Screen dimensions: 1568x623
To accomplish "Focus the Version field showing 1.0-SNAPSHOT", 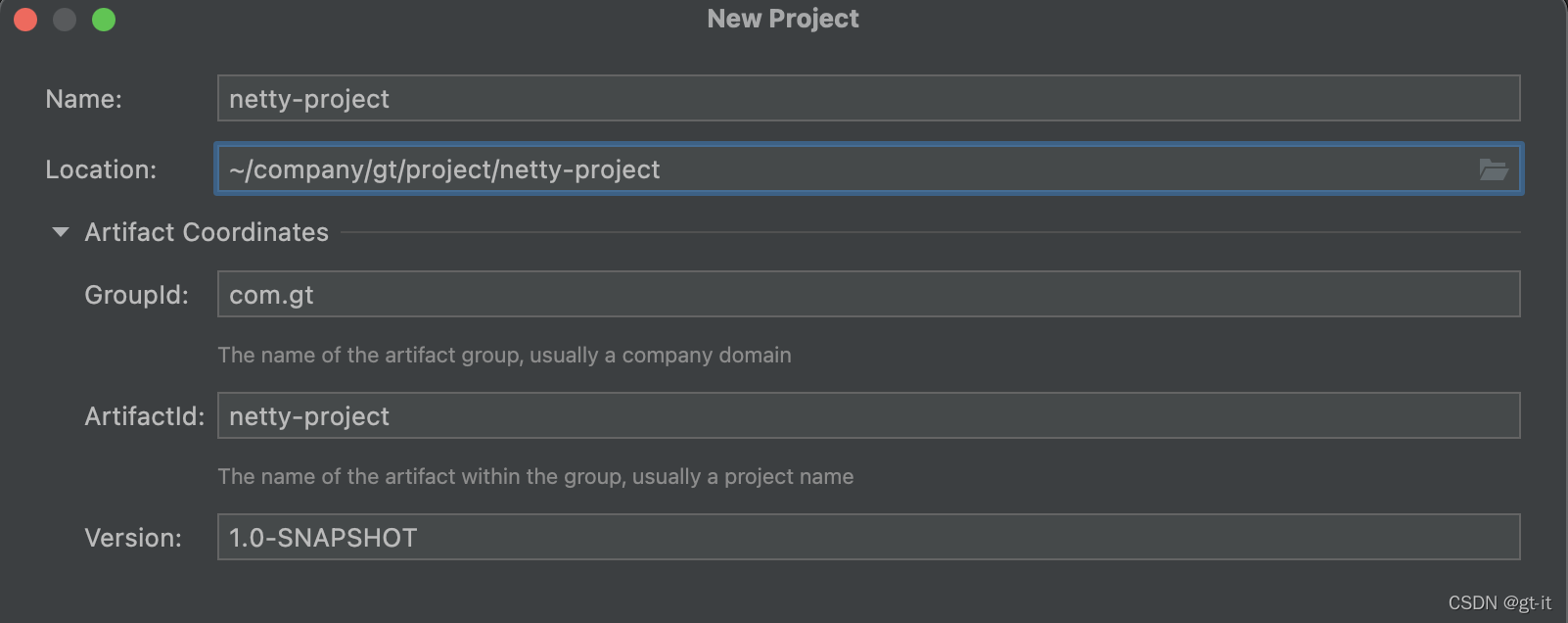I will [867, 538].
